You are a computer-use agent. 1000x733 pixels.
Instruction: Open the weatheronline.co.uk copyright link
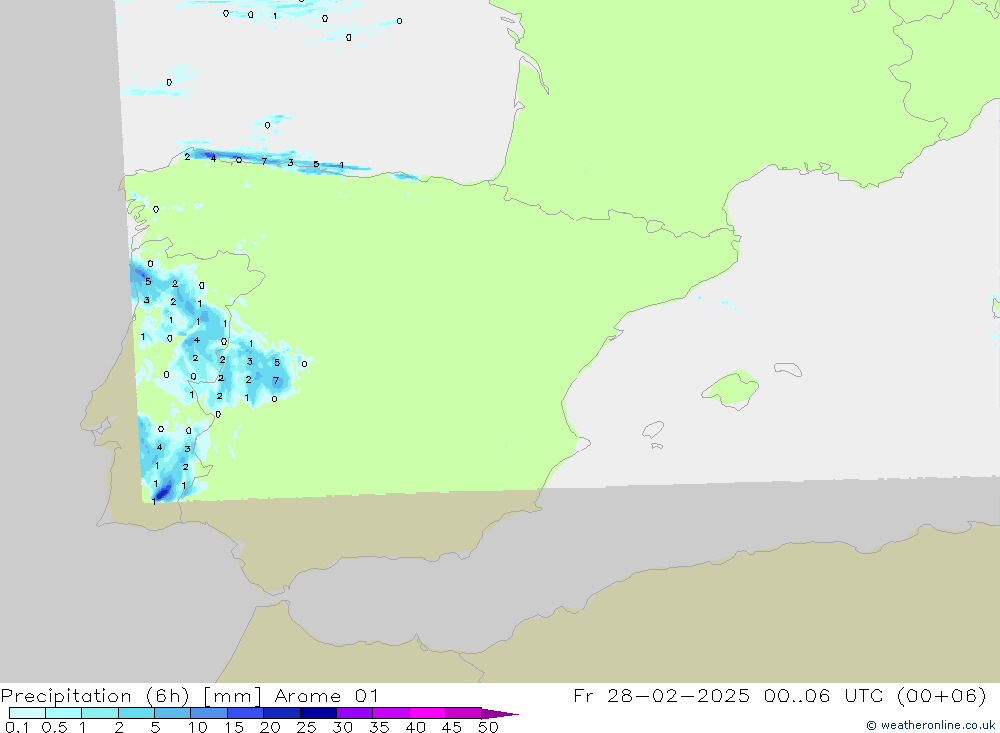[x=930, y=725]
